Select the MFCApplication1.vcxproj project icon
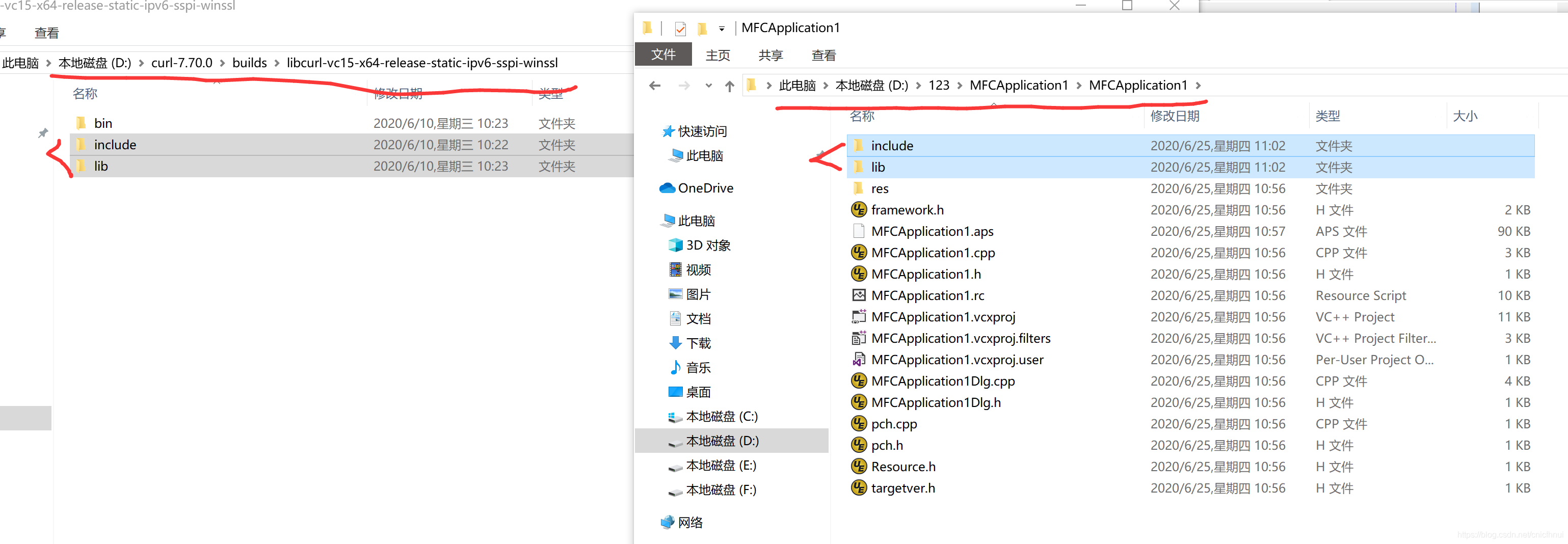 click(x=858, y=316)
